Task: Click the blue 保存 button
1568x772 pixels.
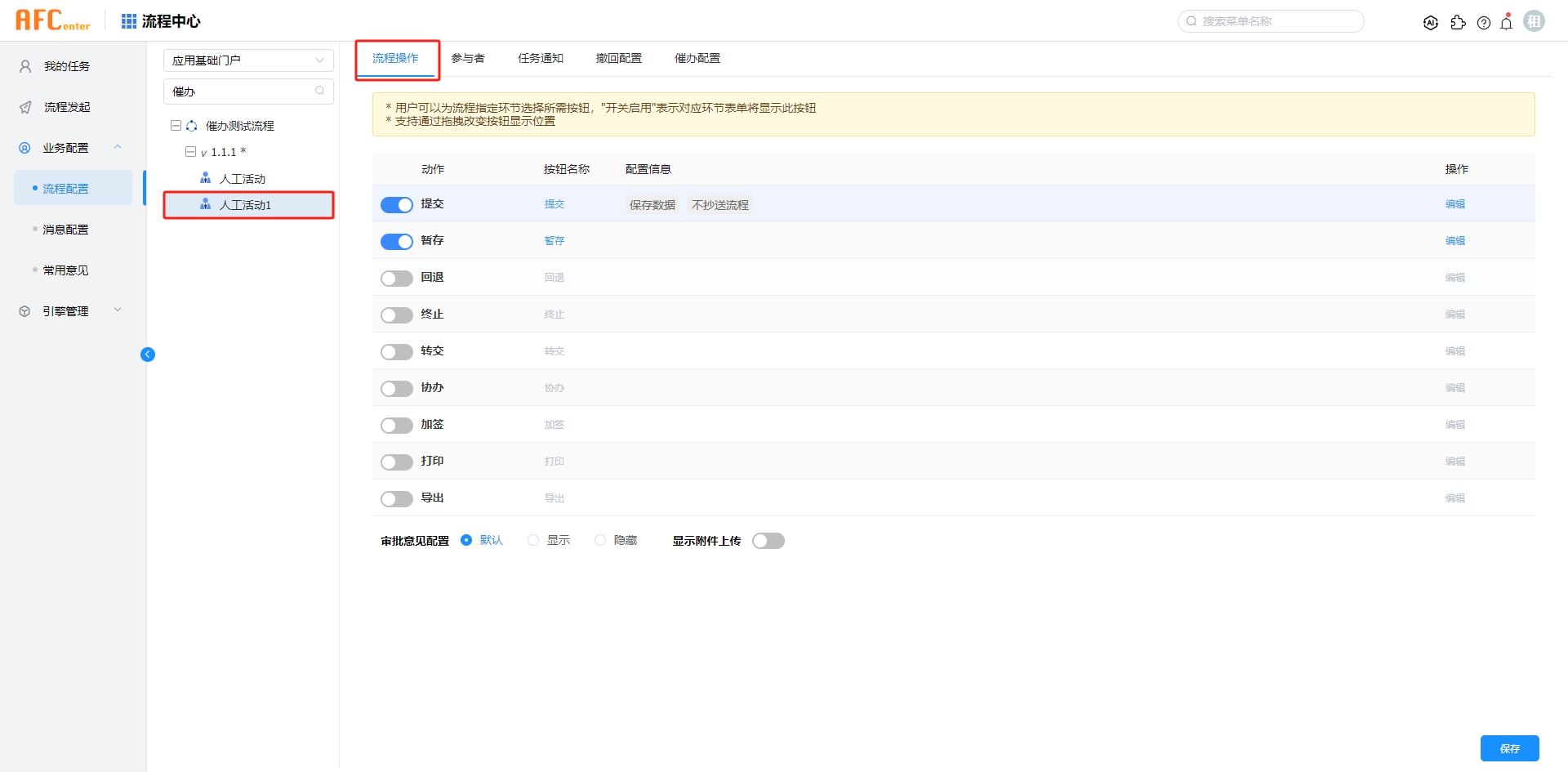Action: (x=1509, y=748)
